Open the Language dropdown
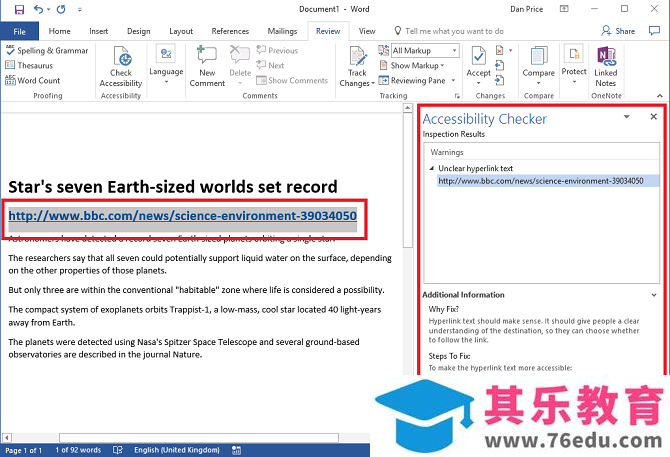670x457 pixels. 166,65
